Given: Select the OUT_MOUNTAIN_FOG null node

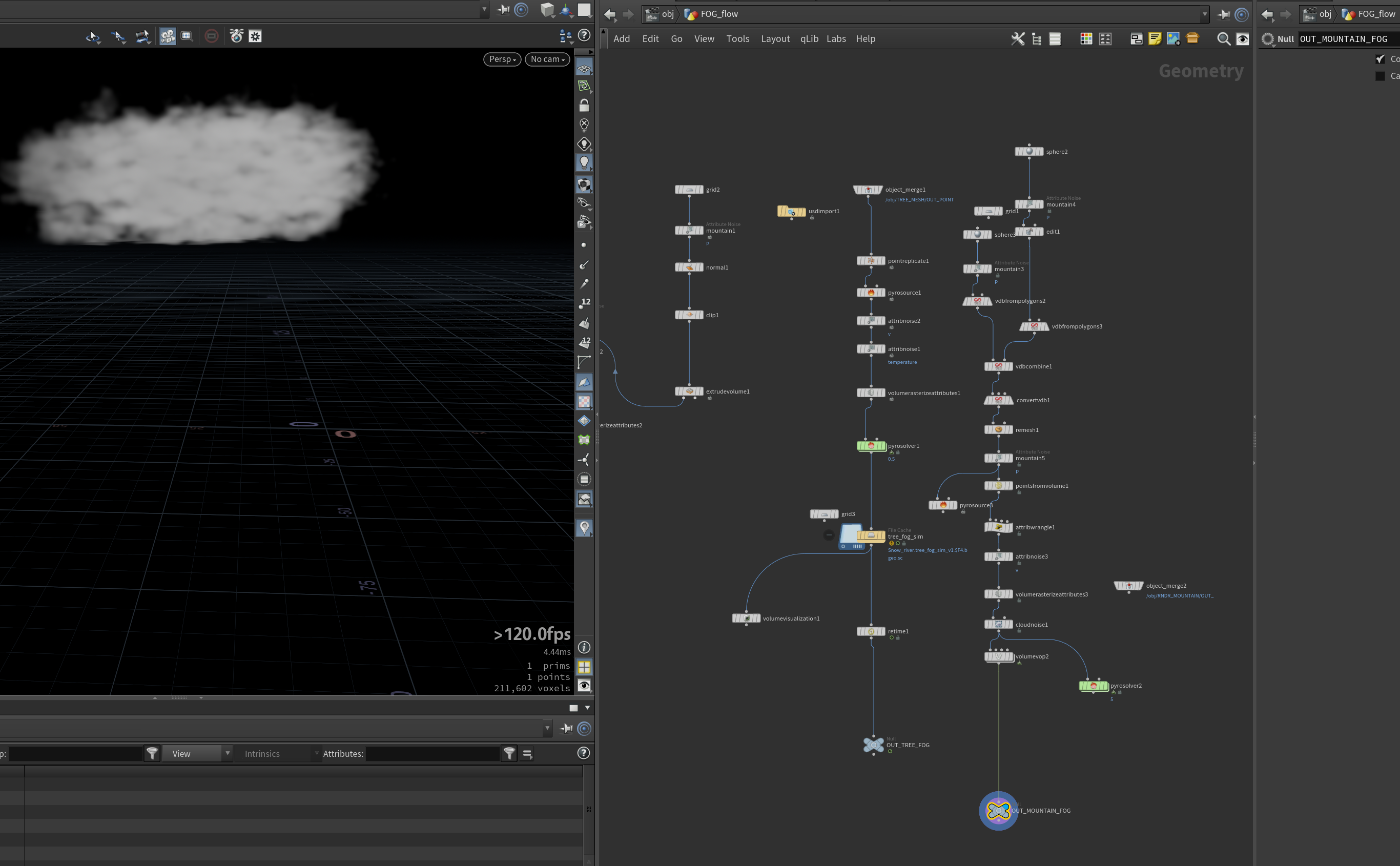Looking at the screenshot, I should pos(998,811).
